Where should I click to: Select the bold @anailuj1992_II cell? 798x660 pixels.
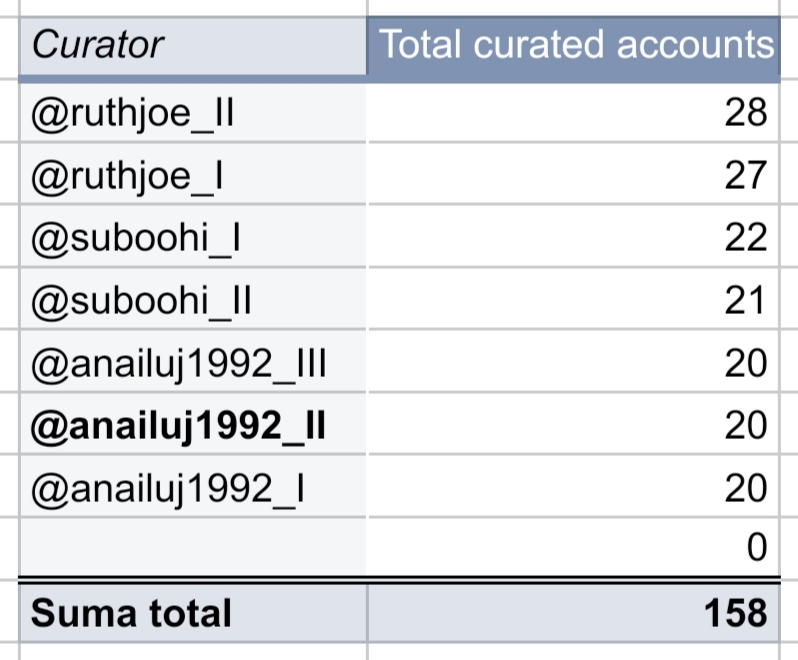click(x=193, y=424)
